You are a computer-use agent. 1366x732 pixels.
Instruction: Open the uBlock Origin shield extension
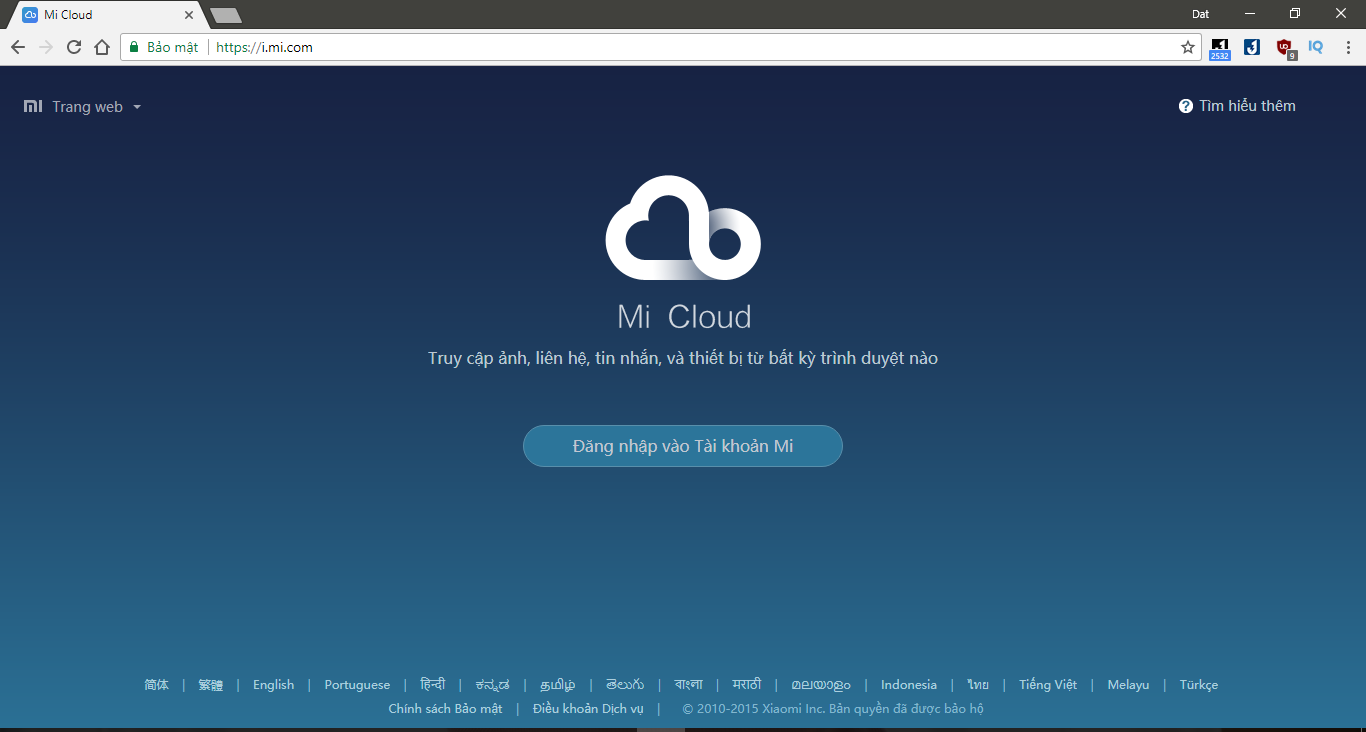pos(1285,48)
